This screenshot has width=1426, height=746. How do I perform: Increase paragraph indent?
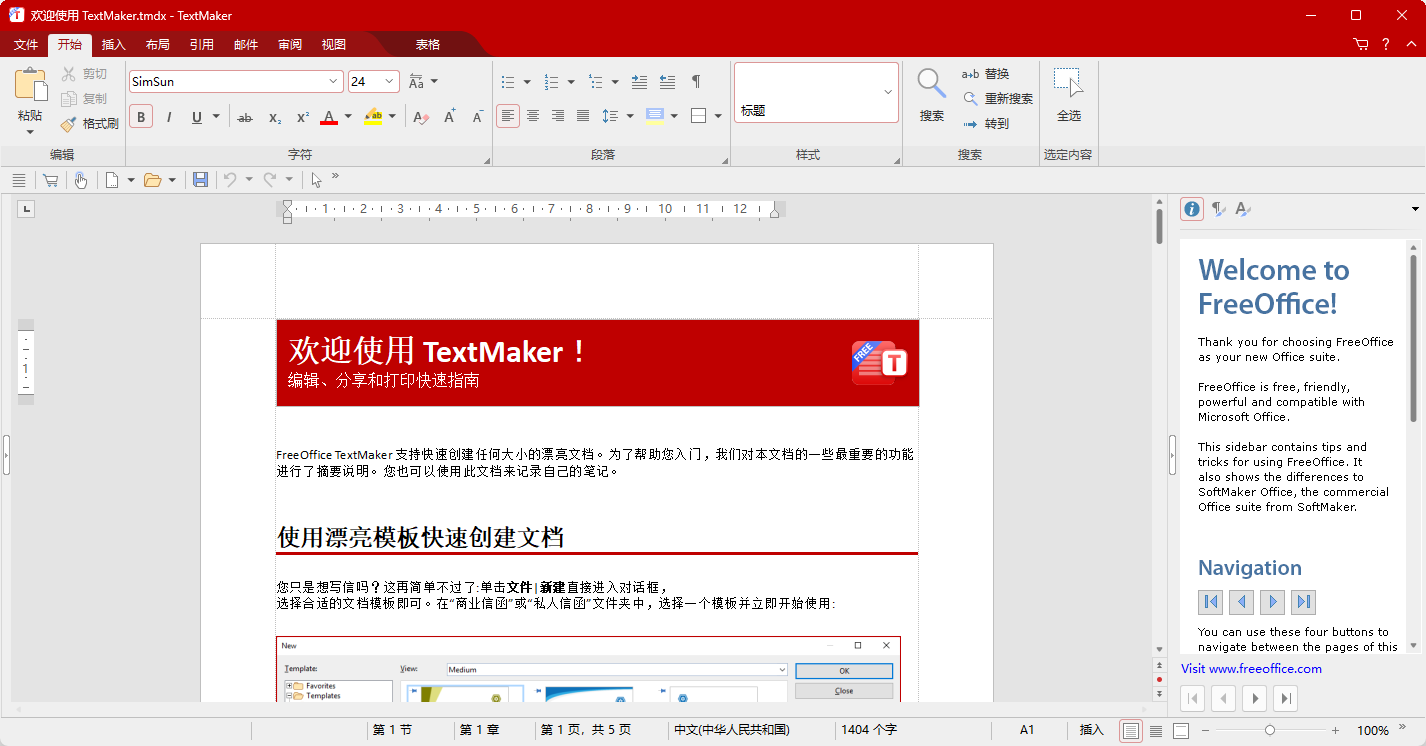point(639,82)
